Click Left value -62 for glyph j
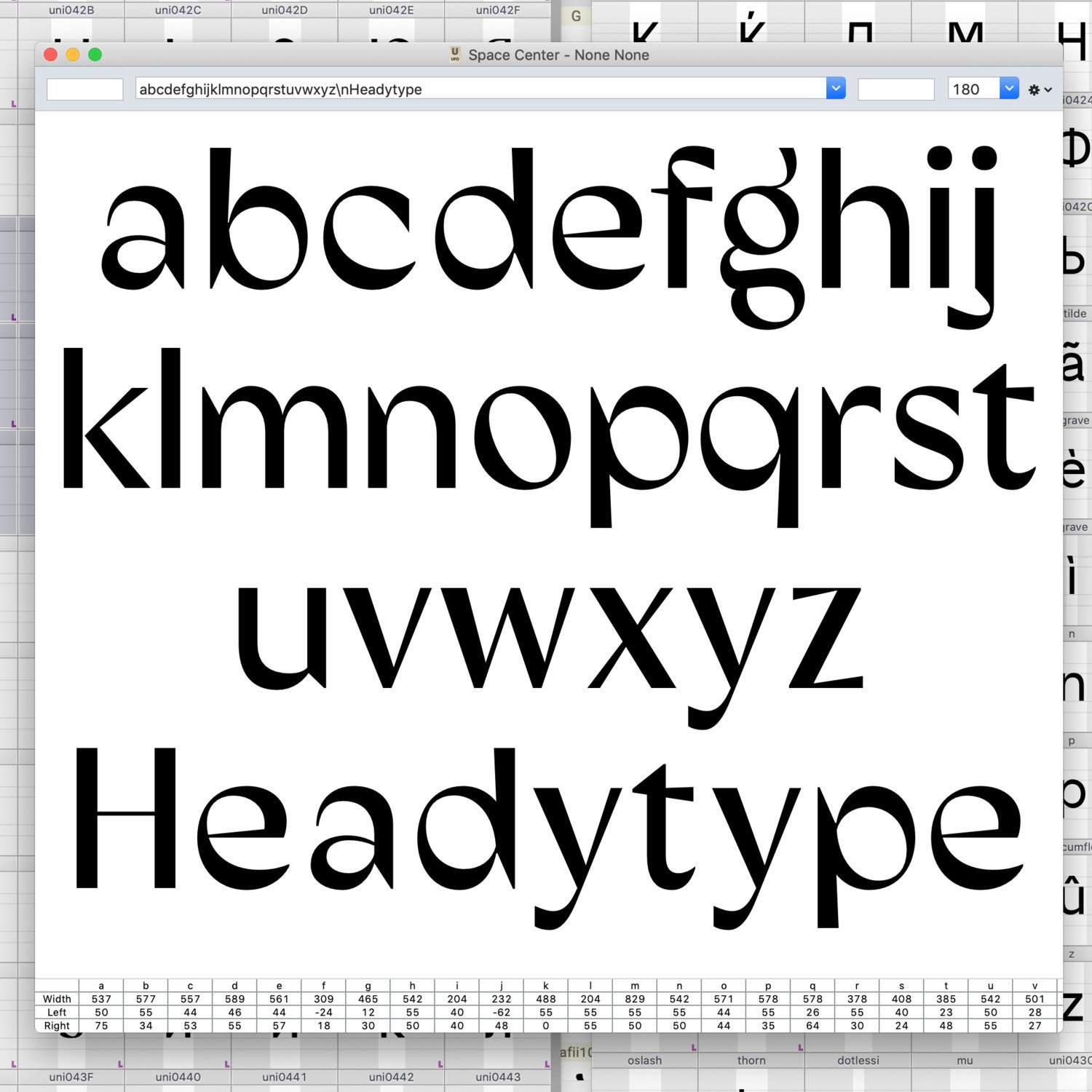This screenshot has height=1092, width=1092. pos(502,1012)
